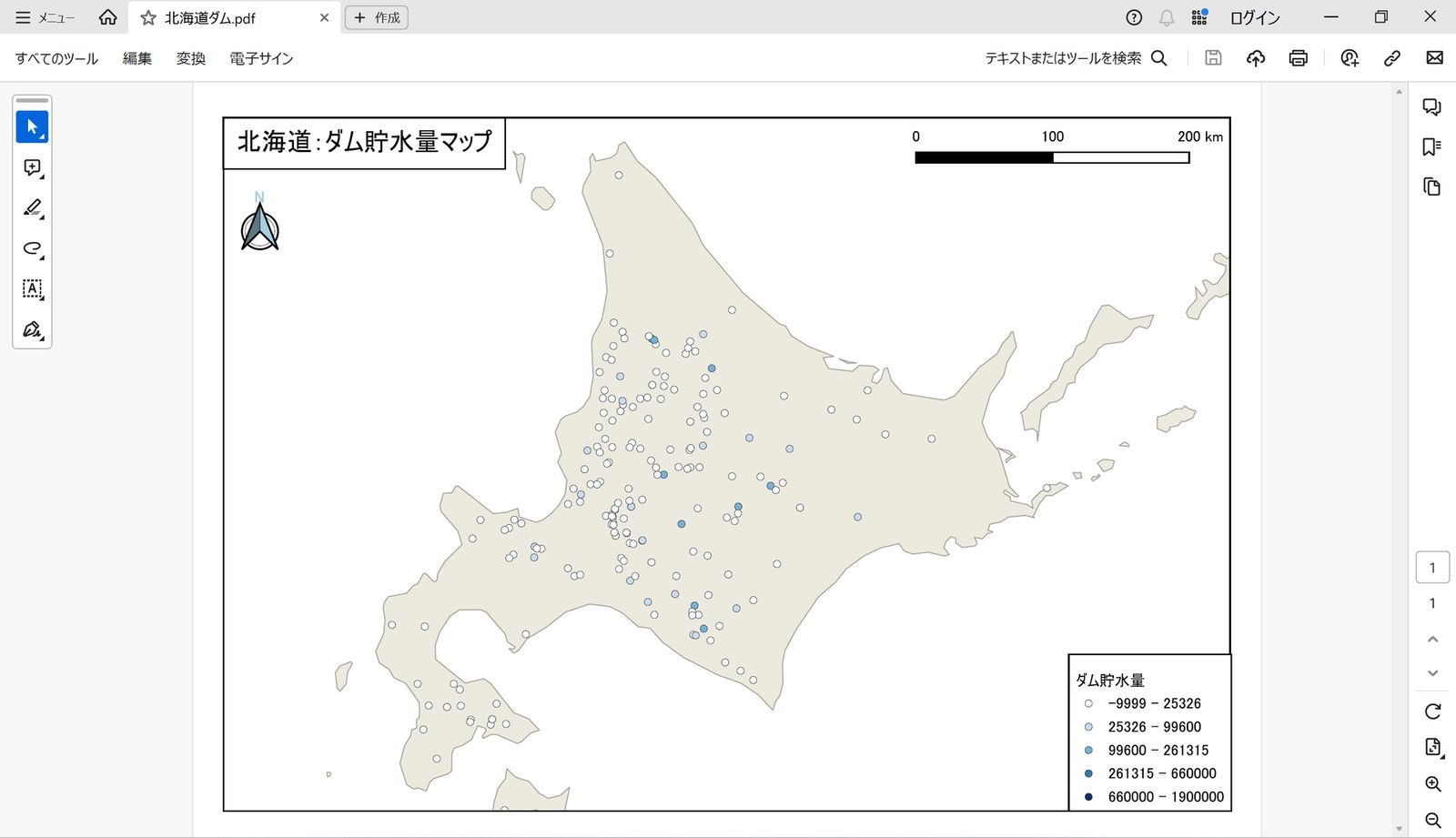Select the freehand draw lasso tool
Viewport: 1456px width, 838px height.
click(32, 248)
